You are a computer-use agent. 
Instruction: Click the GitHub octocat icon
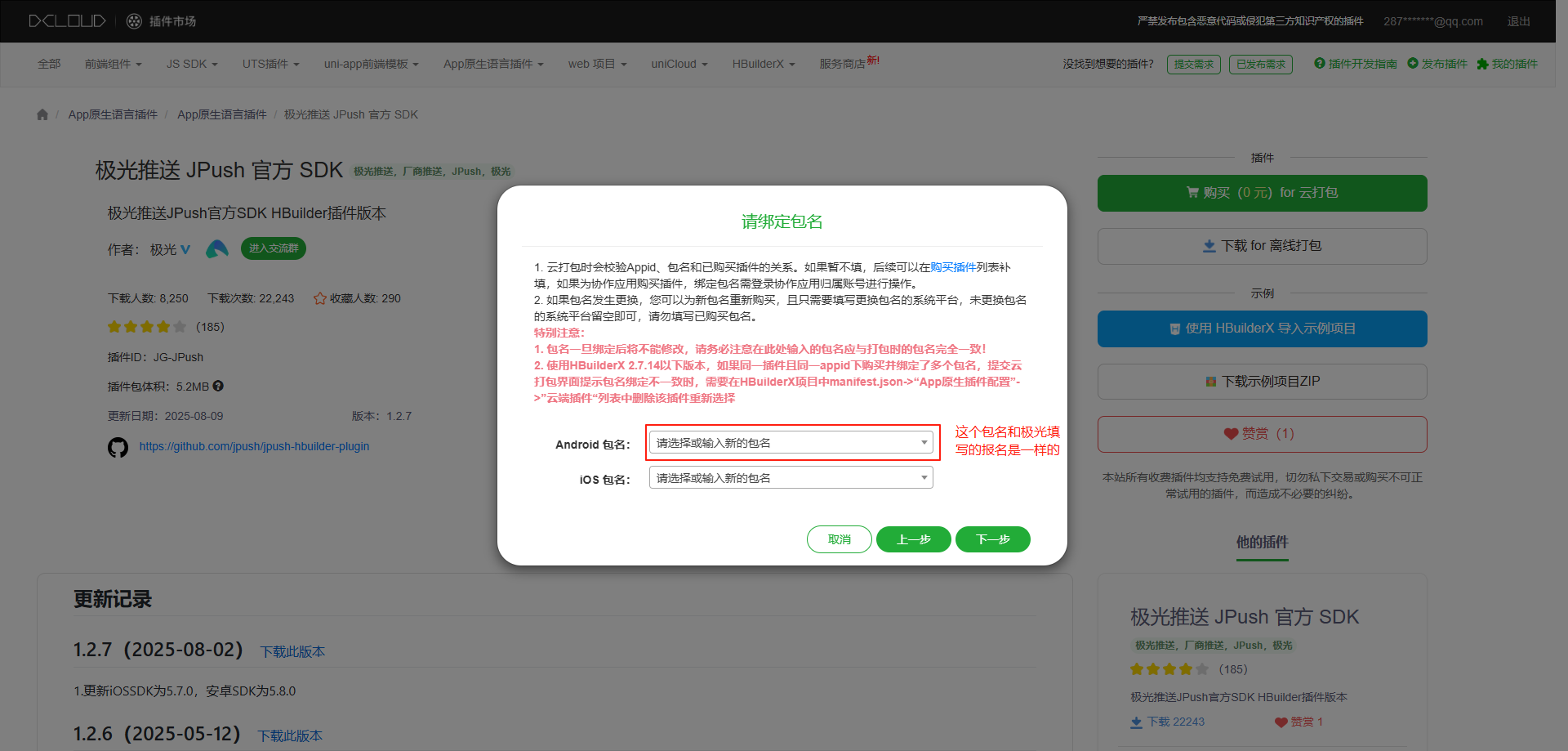coord(118,447)
